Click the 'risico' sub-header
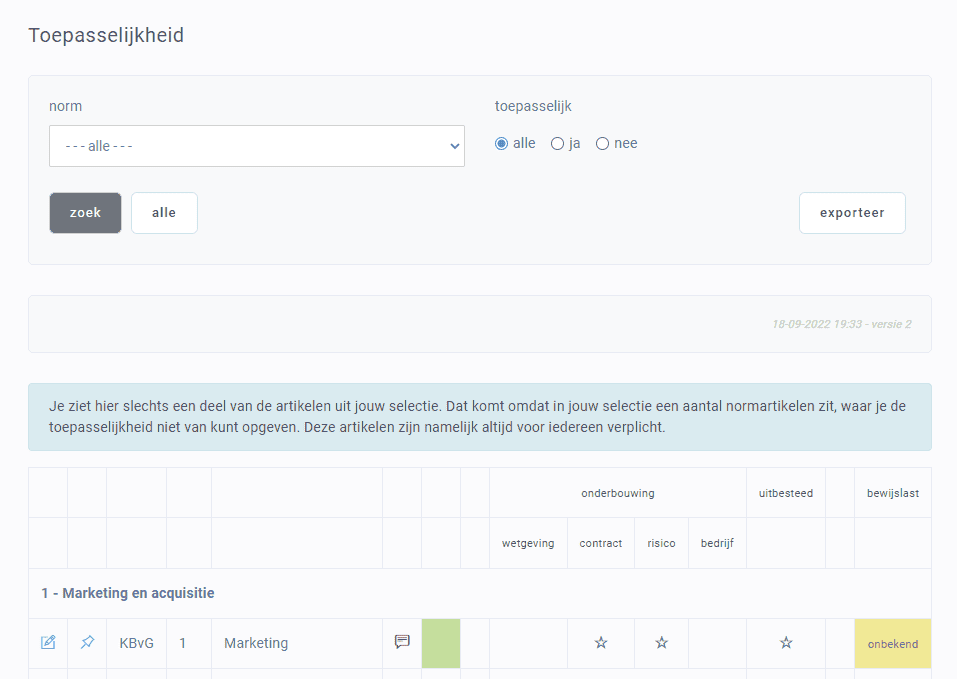 point(662,543)
